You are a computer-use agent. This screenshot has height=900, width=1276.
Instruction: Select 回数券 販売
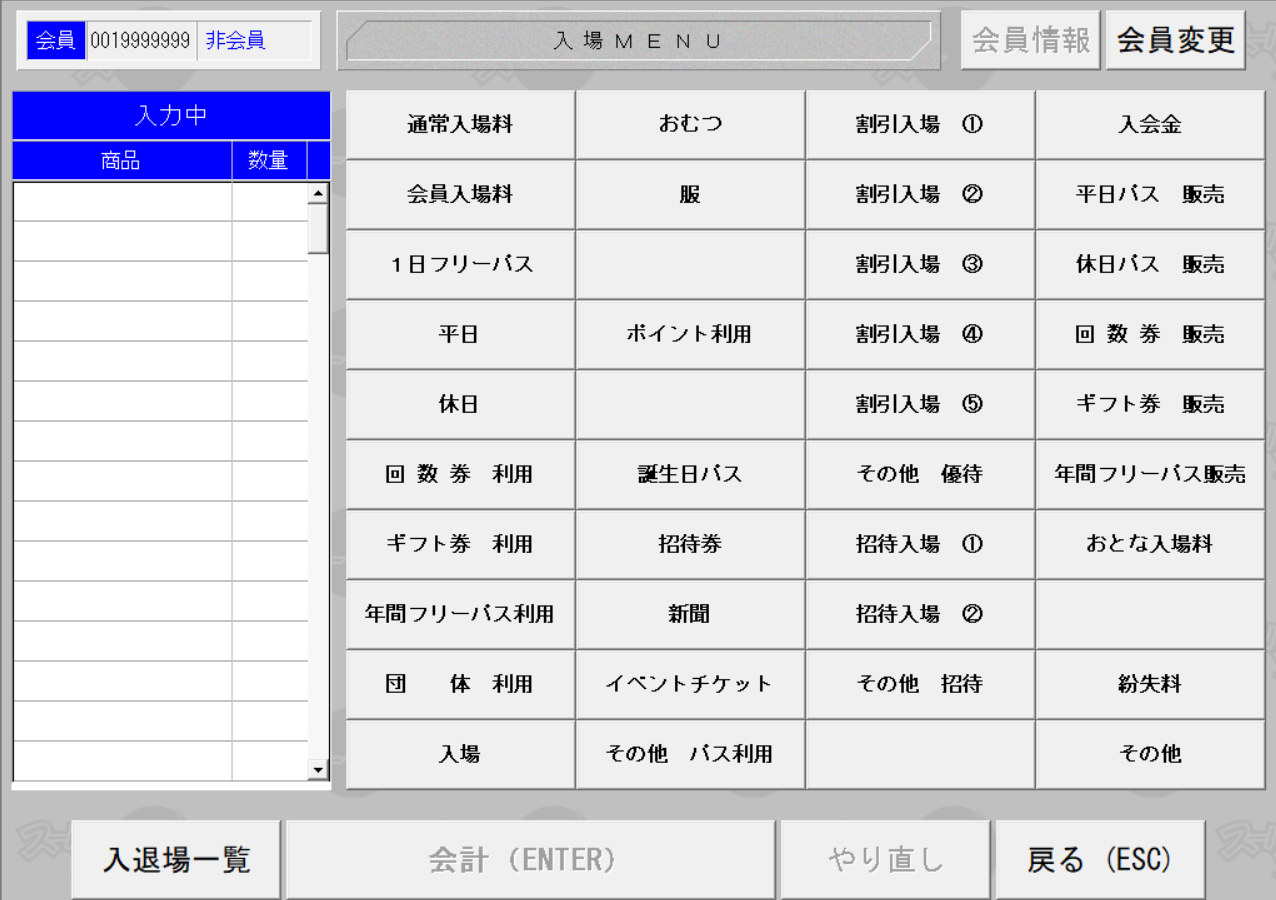[1150, 335]
